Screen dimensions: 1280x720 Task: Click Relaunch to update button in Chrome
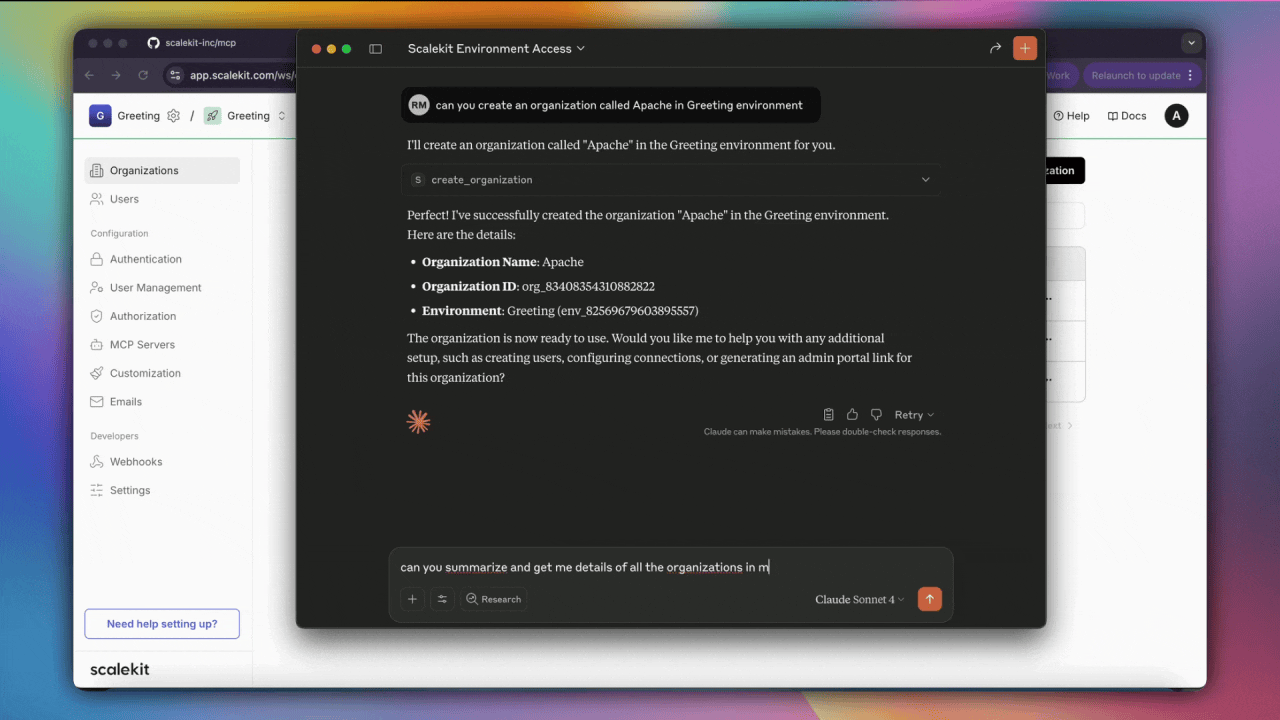[1142, 75]
